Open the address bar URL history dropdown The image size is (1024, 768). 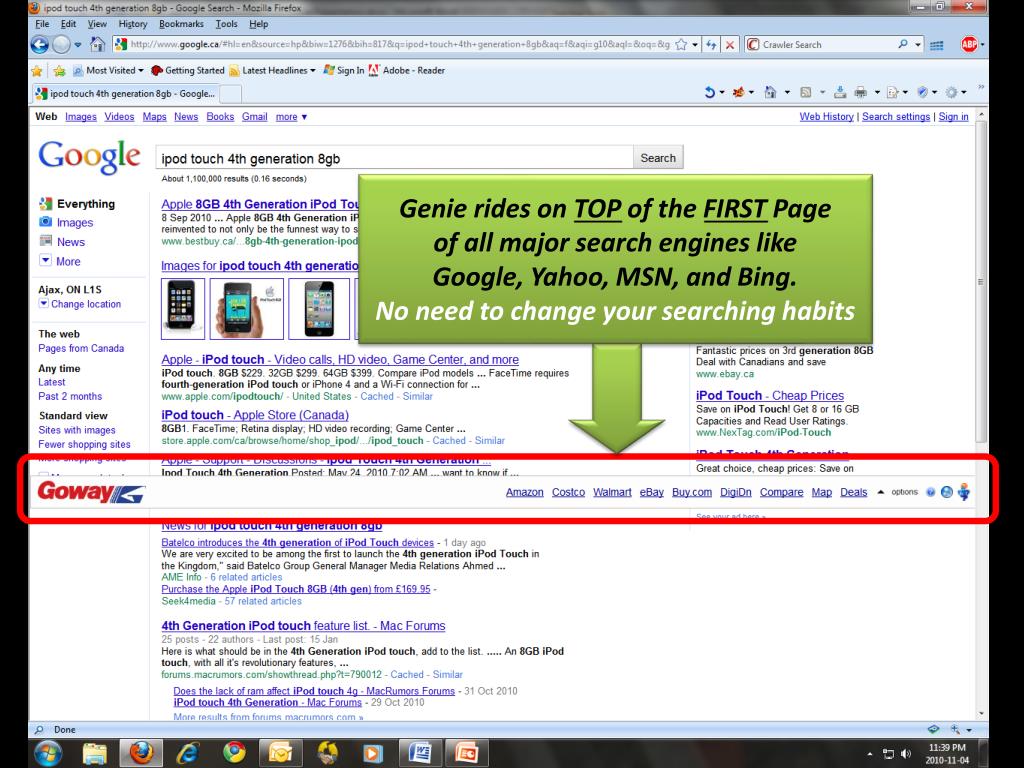695,44
